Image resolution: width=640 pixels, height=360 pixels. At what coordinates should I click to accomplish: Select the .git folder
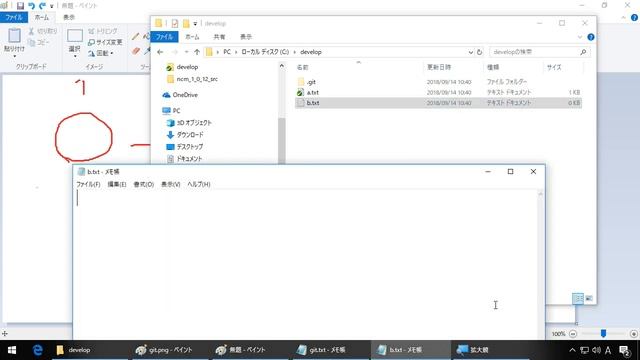click(x=311, y=82)
